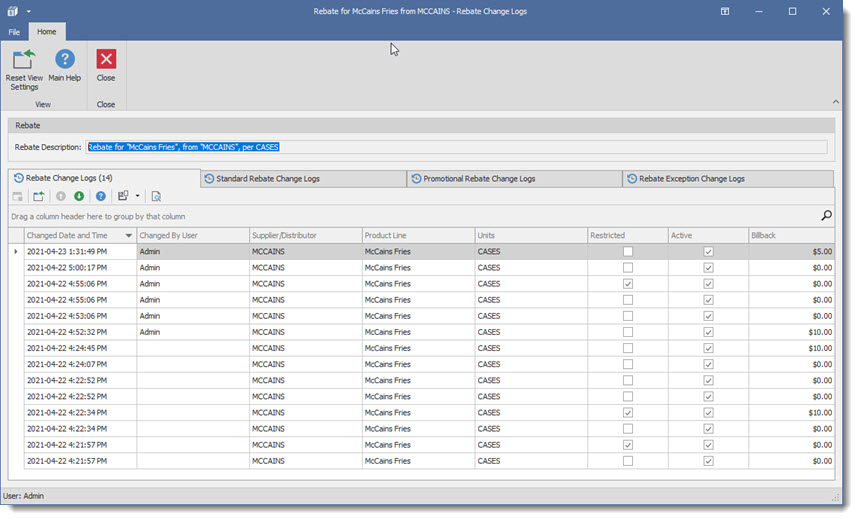Screen dimensions: 858x520
Task: Click the green down arrow toolbar icon
Action: click(79, 196)
